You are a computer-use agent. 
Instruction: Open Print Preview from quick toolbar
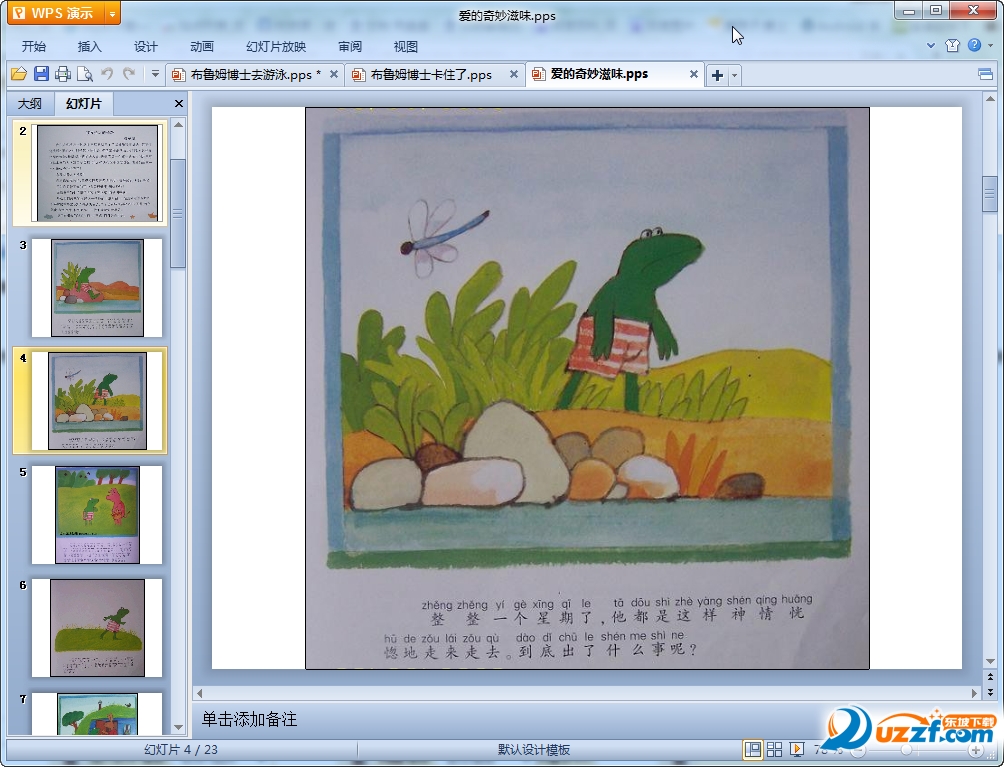coord(85,74)
